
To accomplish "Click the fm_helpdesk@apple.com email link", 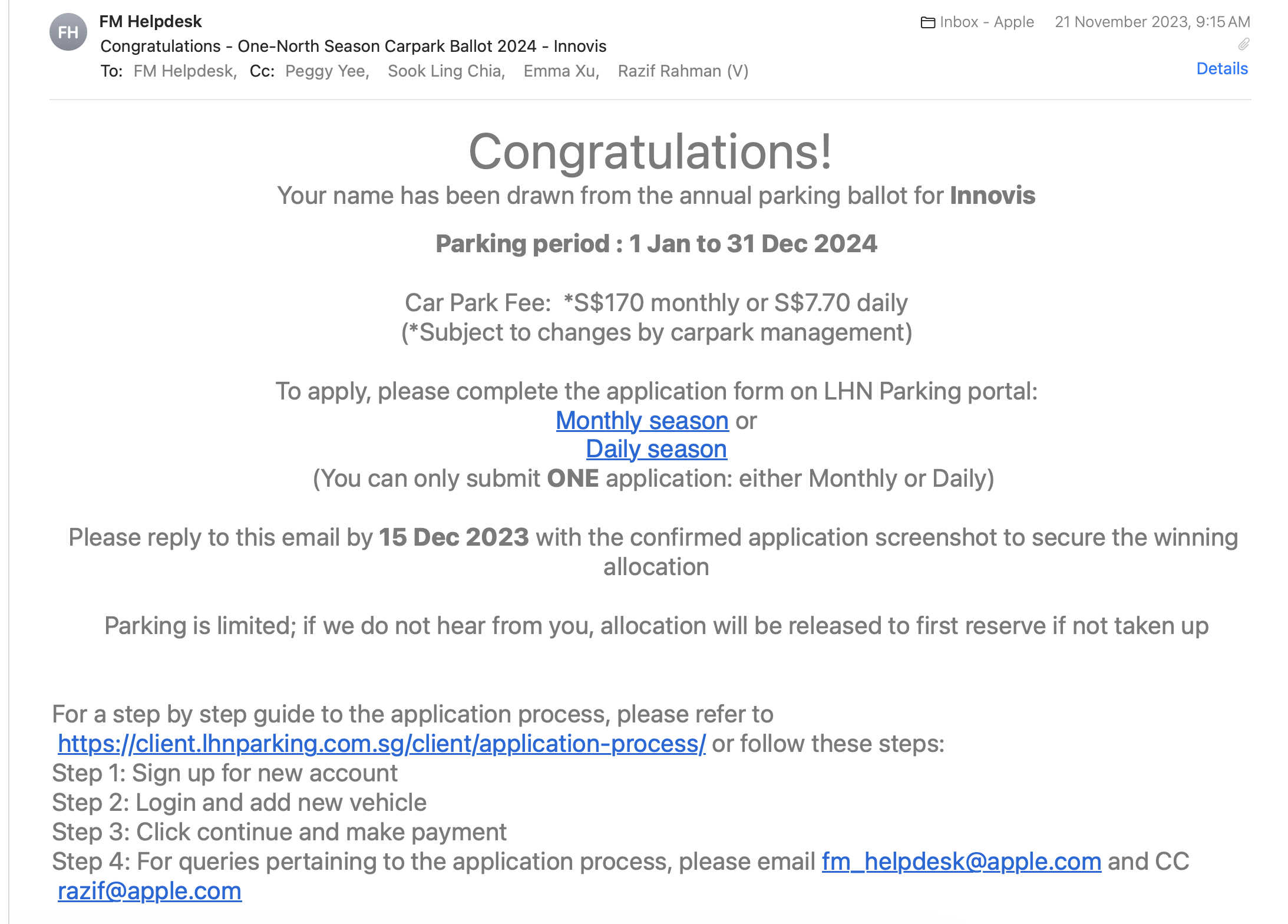I will [x=962, y=862].
